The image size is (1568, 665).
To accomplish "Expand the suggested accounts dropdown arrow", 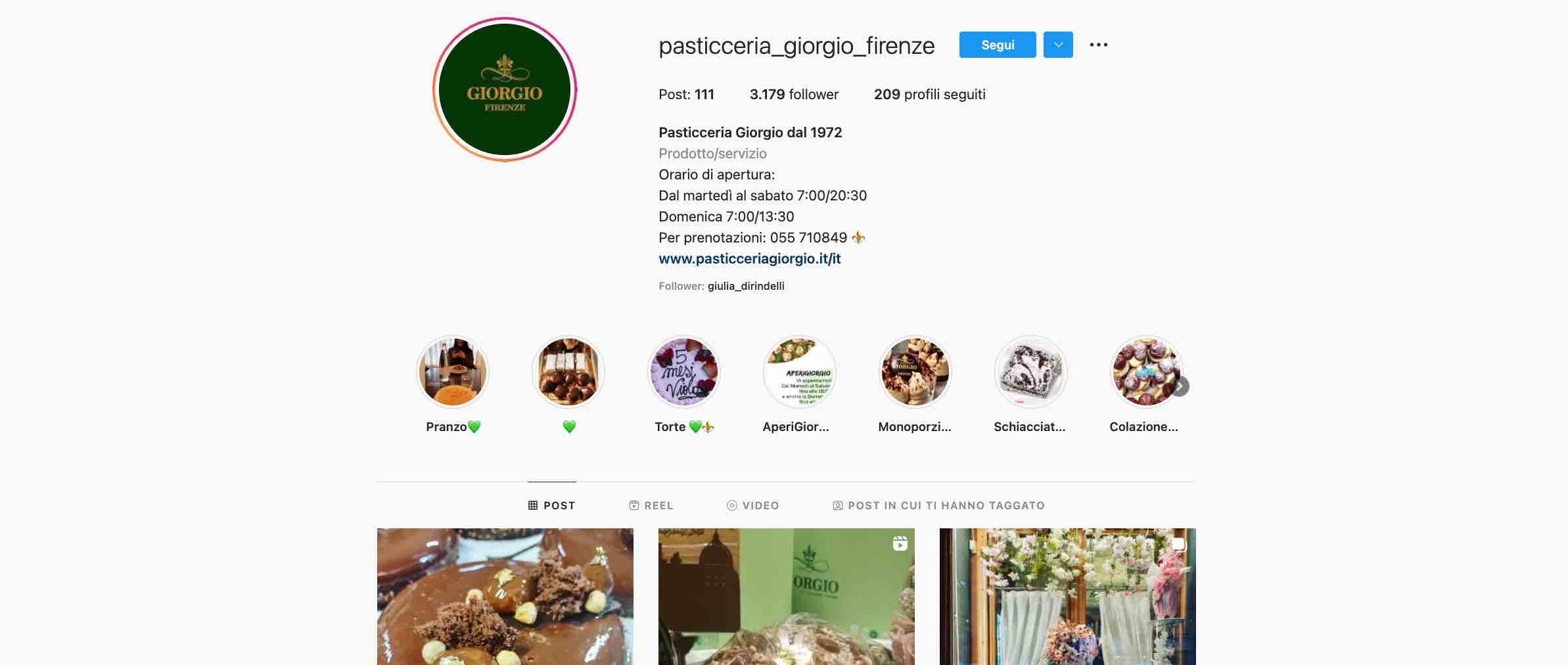I will point(1058,45).
